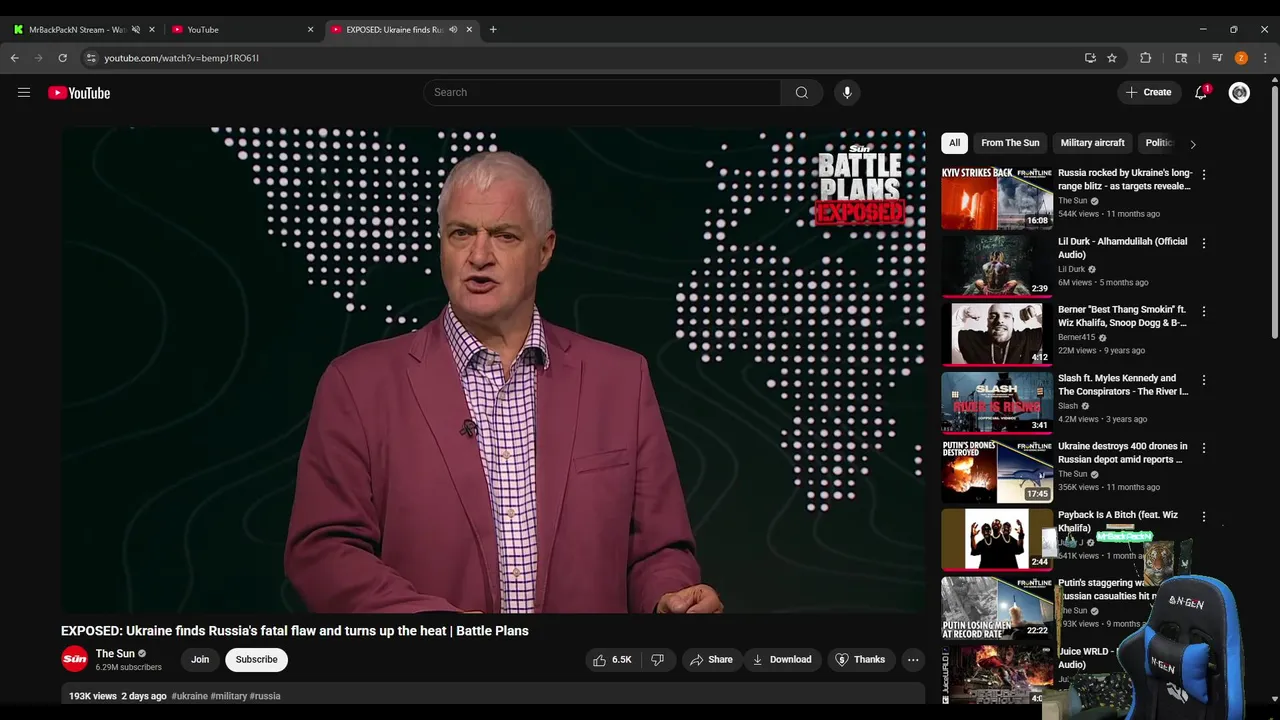Open the YouTube guide hamburger menu
The width and height of the screenshot is (1280, 720).
24,92
